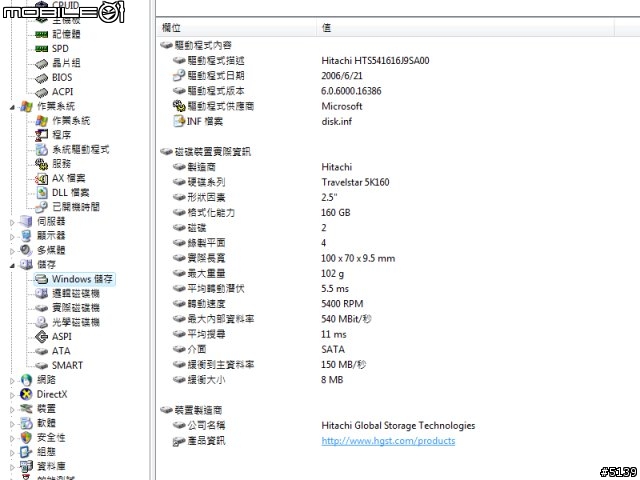Open the AX 檔案 icon
Image resolution: width=640 pixels, height=480 pixels.
click(x=42, y=178)
